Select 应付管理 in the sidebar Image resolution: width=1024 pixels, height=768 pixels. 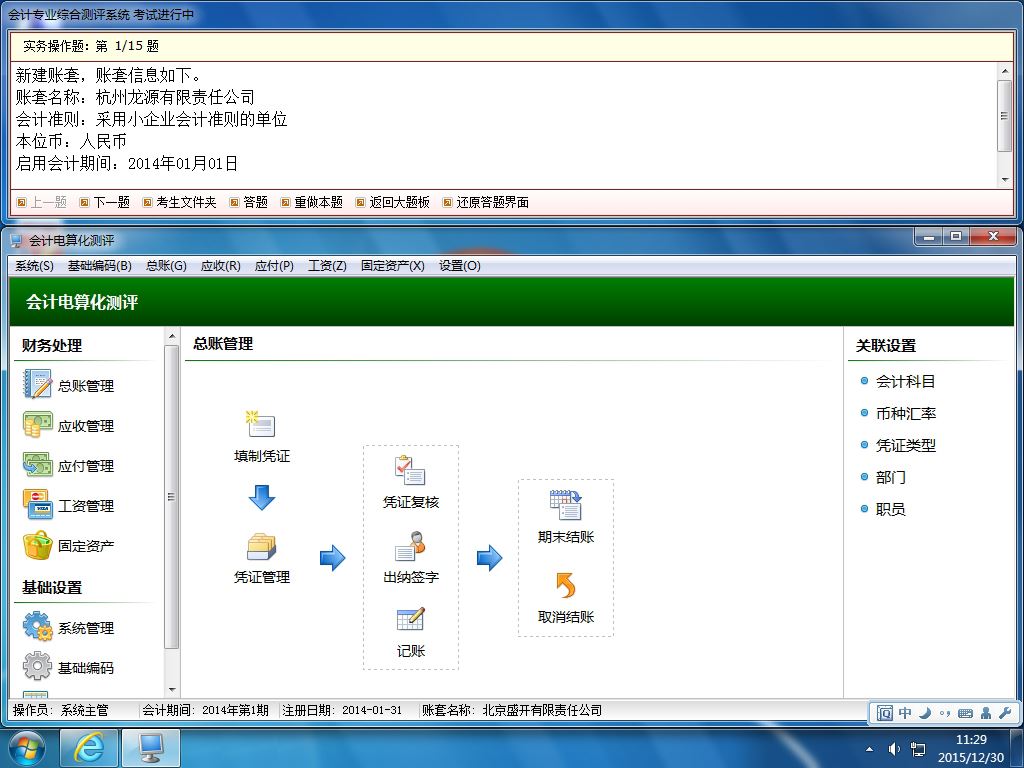(x=69, y=466)
